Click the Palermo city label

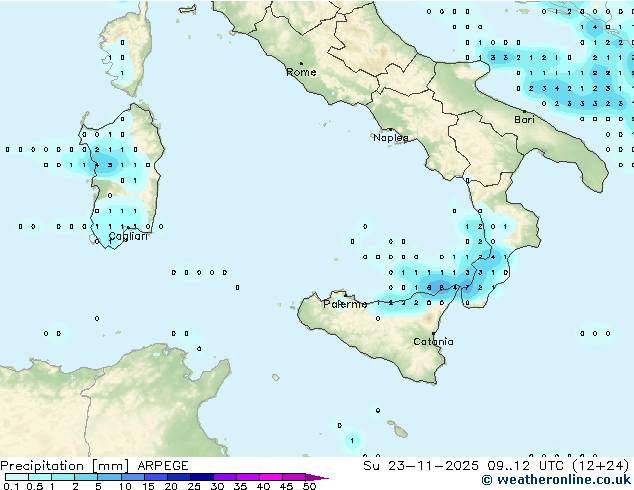[x=344, y=304]
